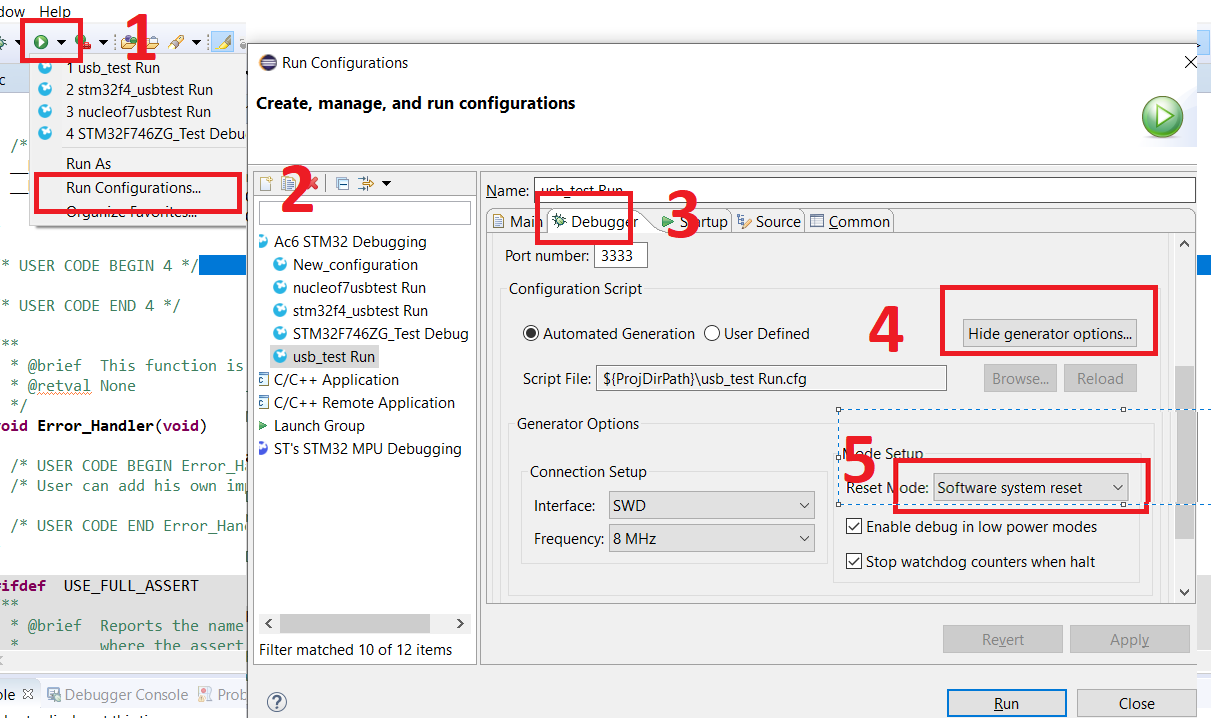Viewport: 1211px width, 718px height.
Task: Uncheck Stop watchdog counters when halt
Action: (854, 562)
